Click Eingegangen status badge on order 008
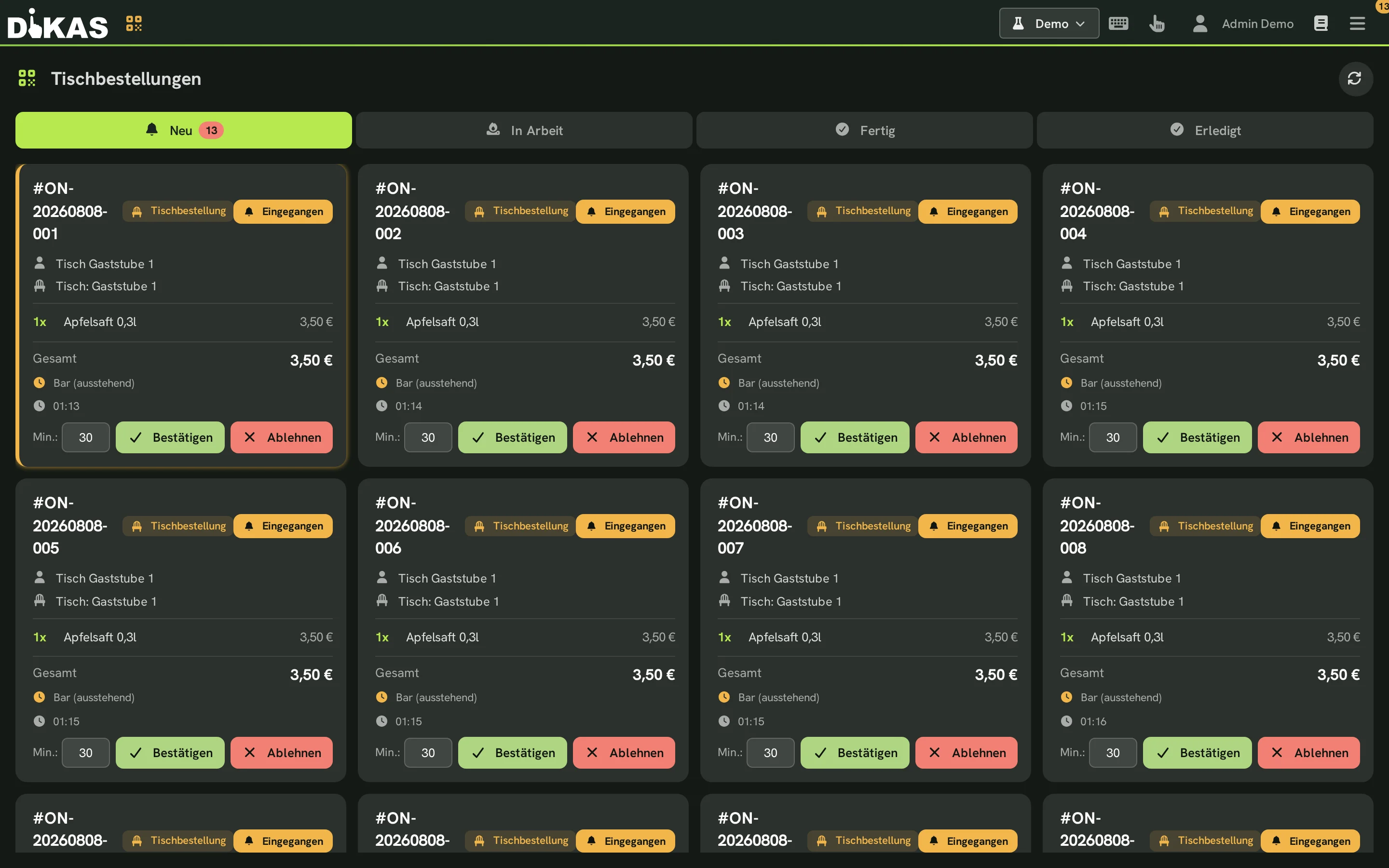 1310,526
